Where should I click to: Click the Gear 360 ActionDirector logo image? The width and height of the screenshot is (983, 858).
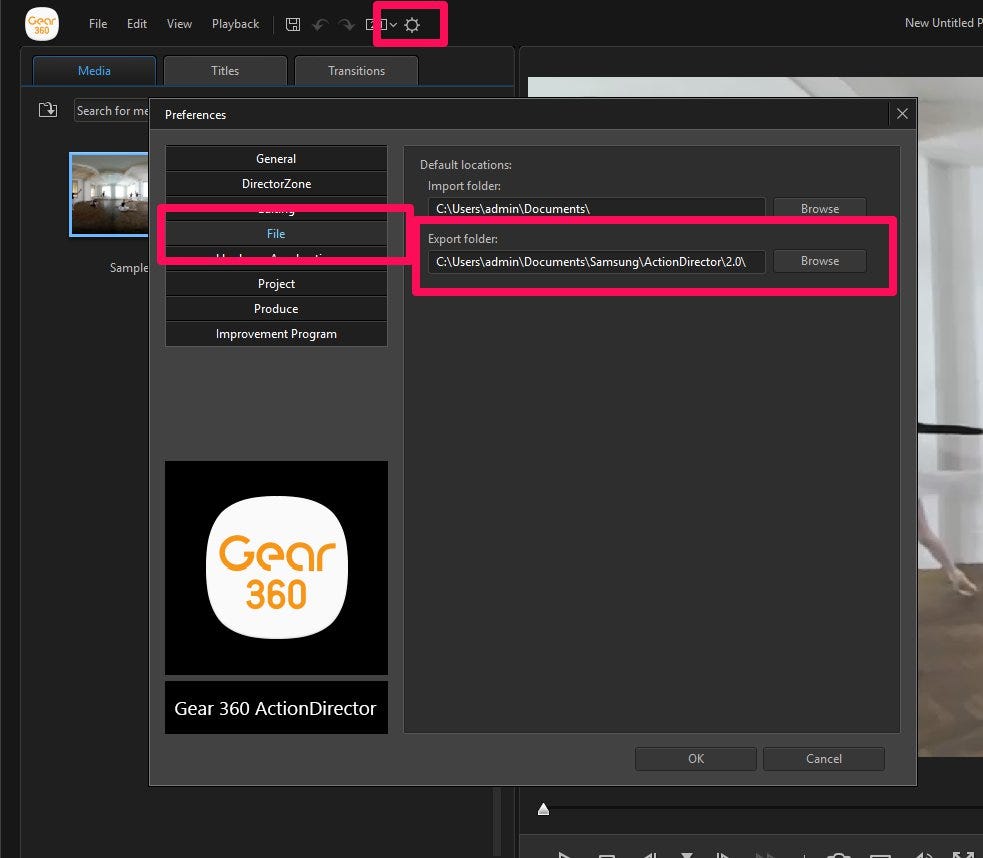pos(276,567)
